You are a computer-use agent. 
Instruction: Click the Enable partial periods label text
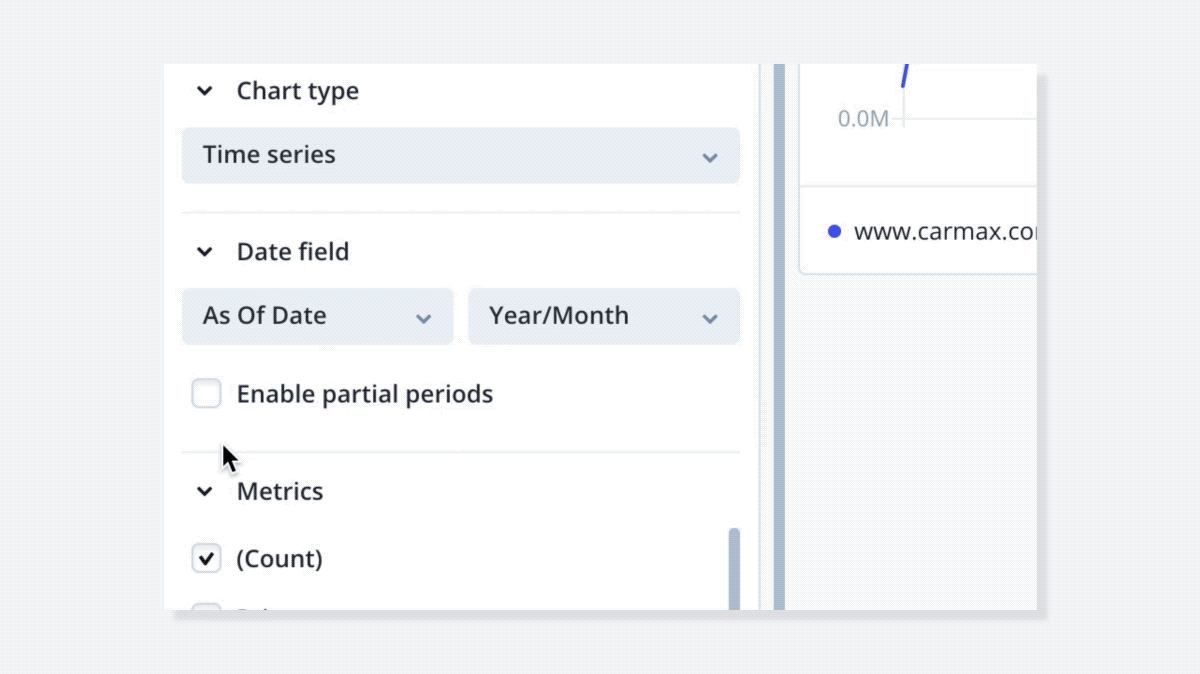365,394
